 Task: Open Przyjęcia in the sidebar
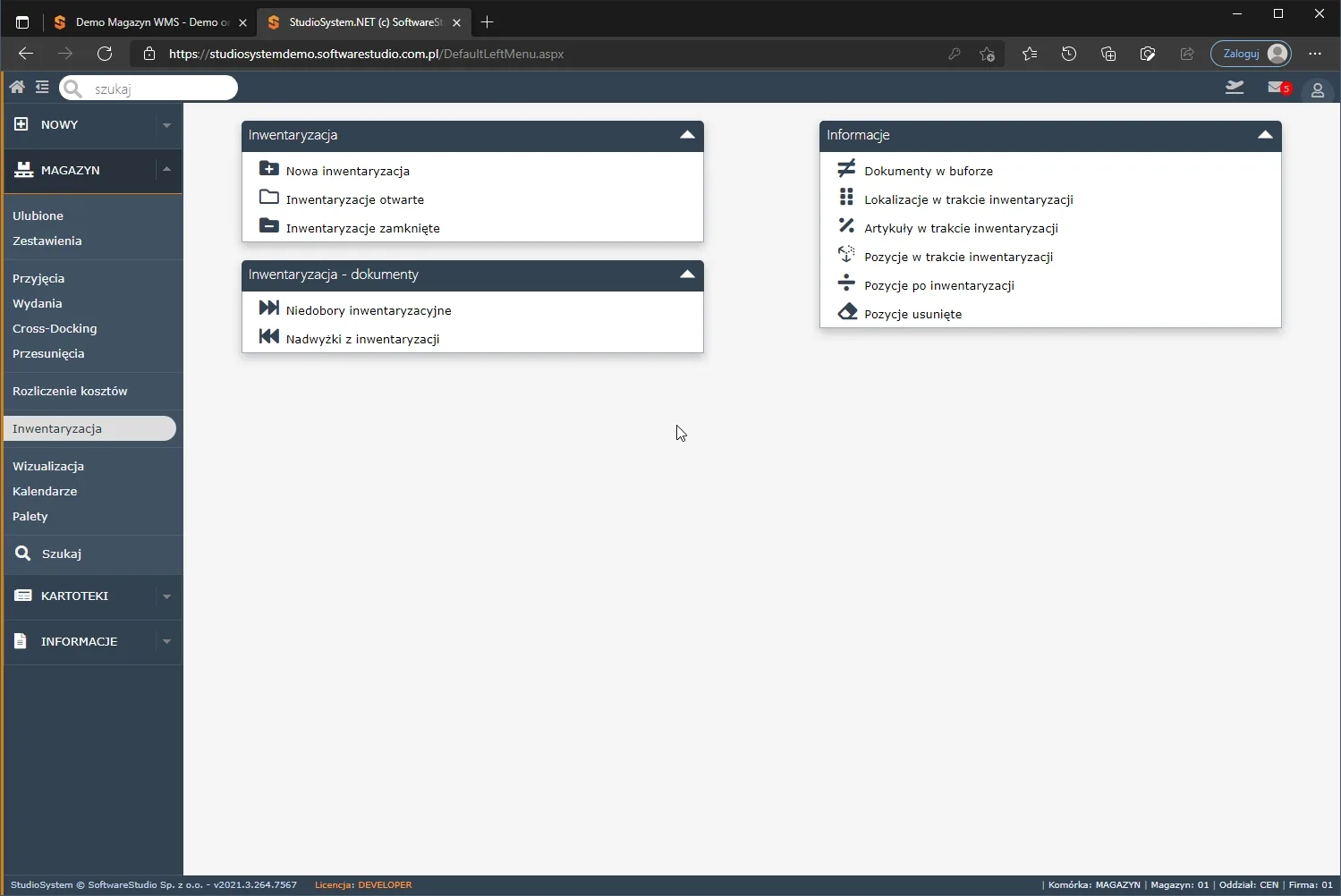(x=38, y=278)
